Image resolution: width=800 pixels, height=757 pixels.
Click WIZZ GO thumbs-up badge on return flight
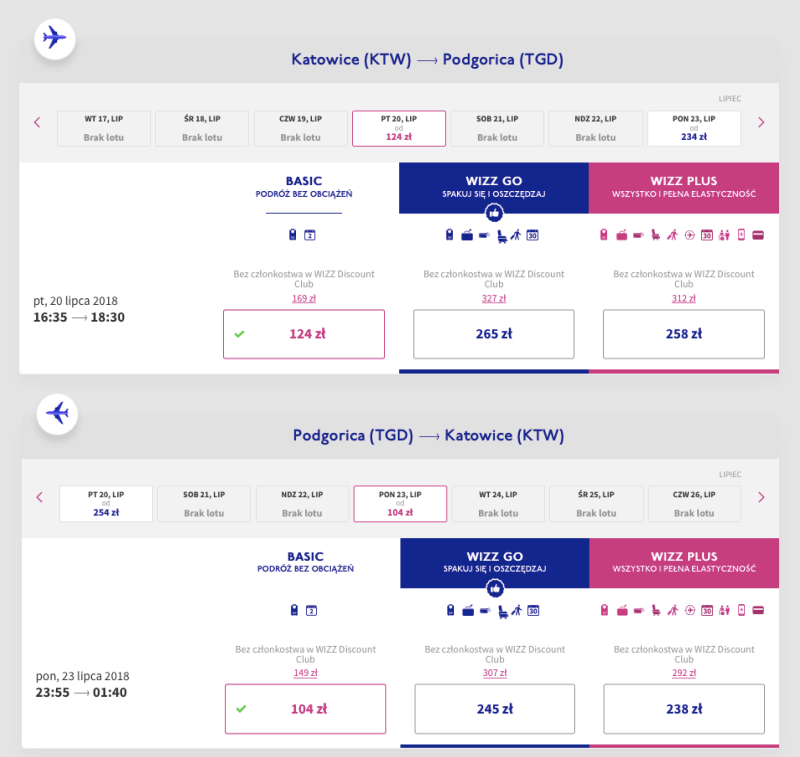495,589
